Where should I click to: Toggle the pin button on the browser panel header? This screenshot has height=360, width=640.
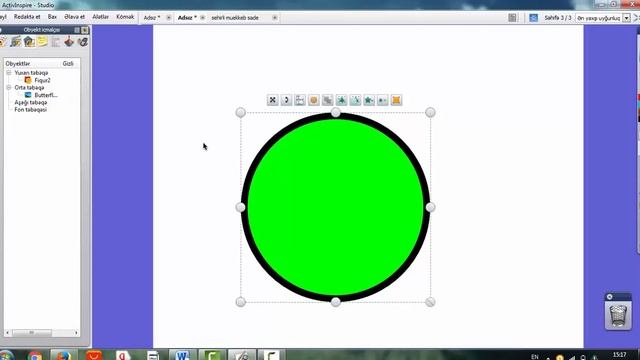84,30
